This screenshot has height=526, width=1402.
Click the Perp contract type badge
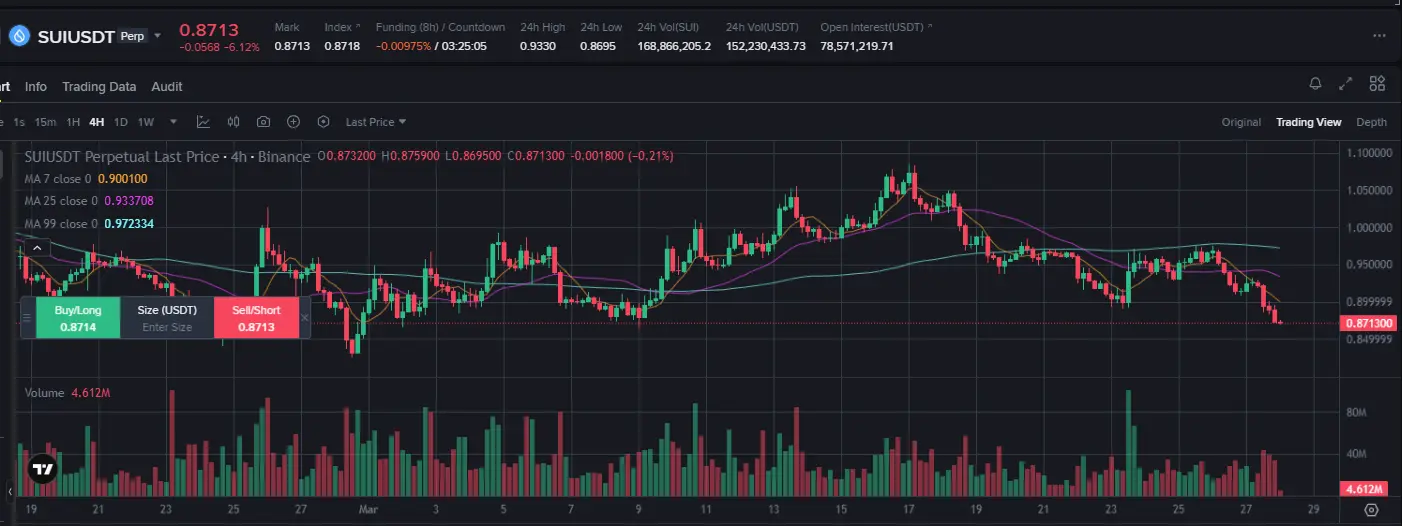tap(132, 36)
